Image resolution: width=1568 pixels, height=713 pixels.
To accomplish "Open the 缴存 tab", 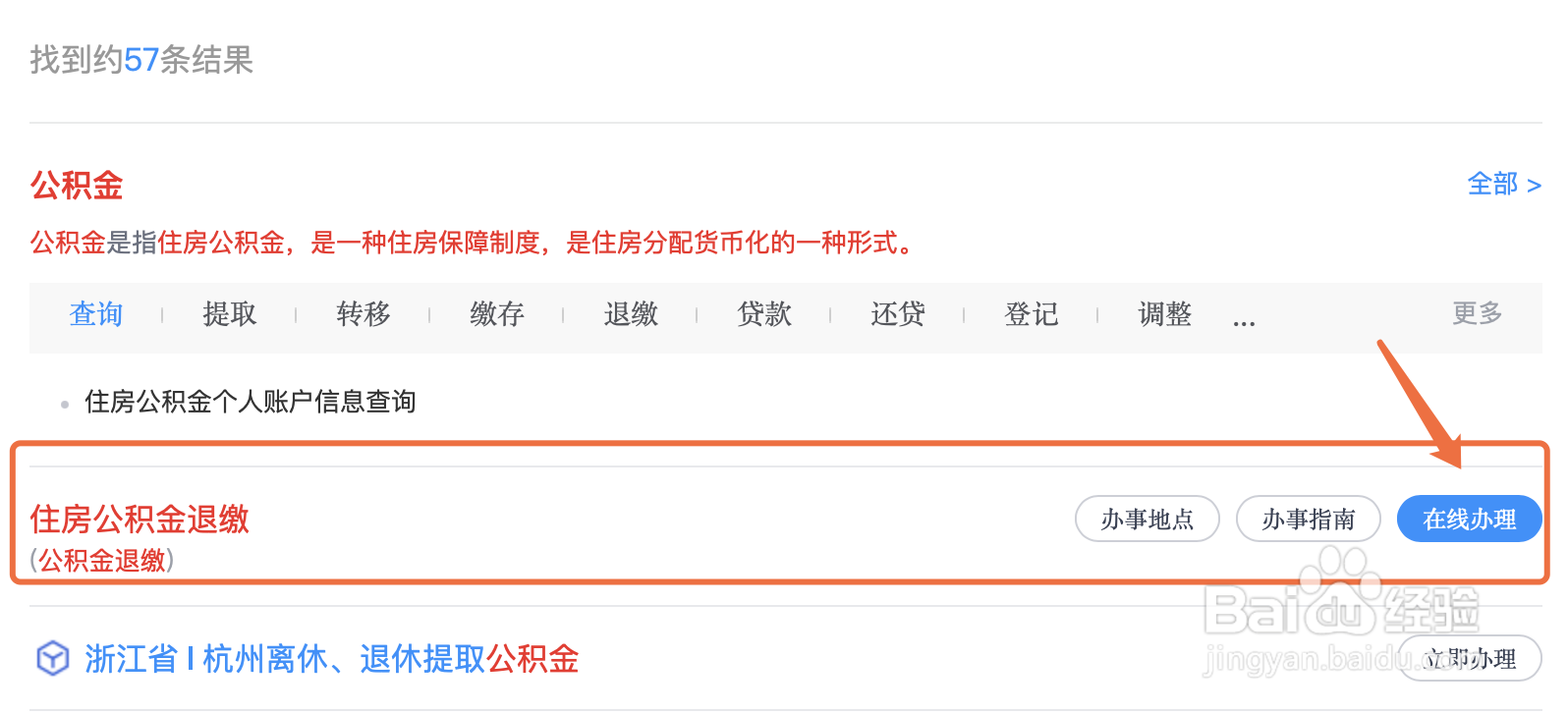I will (x=497, y=314).
